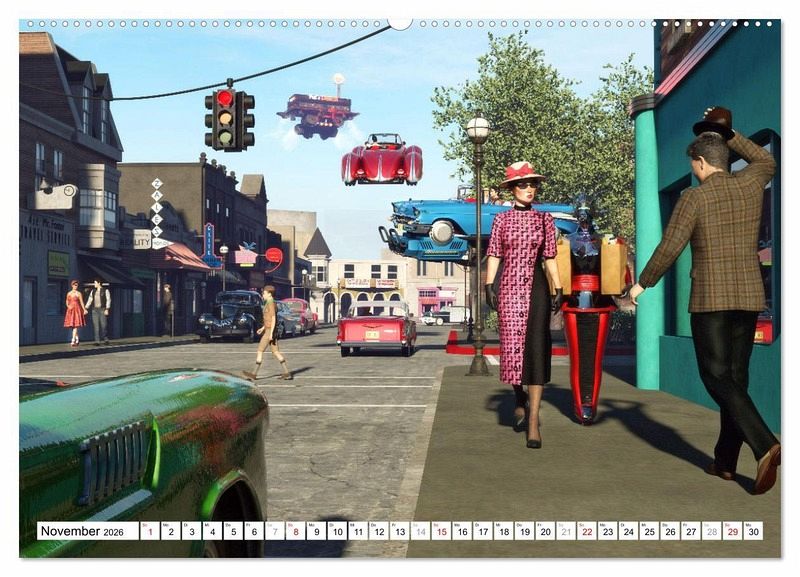Click the calendar binding hook at top center
This screenshot has height=577, width=800.
point(400,22)
